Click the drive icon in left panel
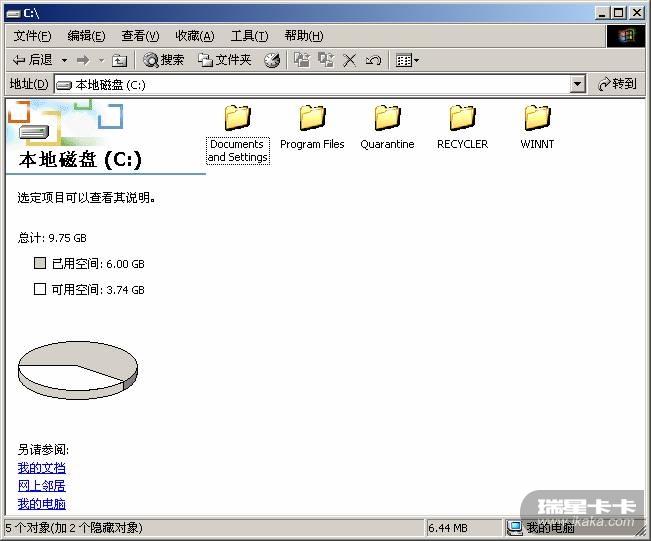 pyautogui.click(x=34, y=132)
